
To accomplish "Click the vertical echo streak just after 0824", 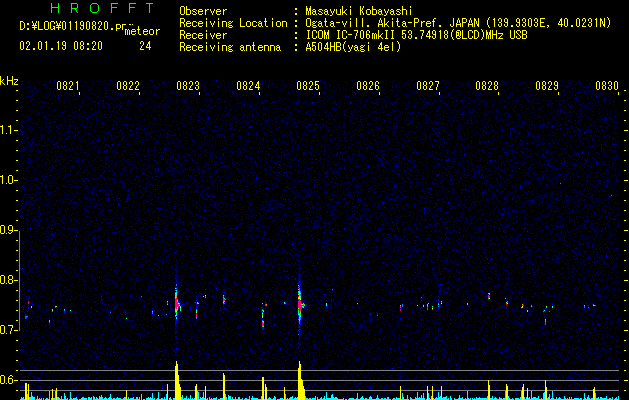I will tap(263, 317).
